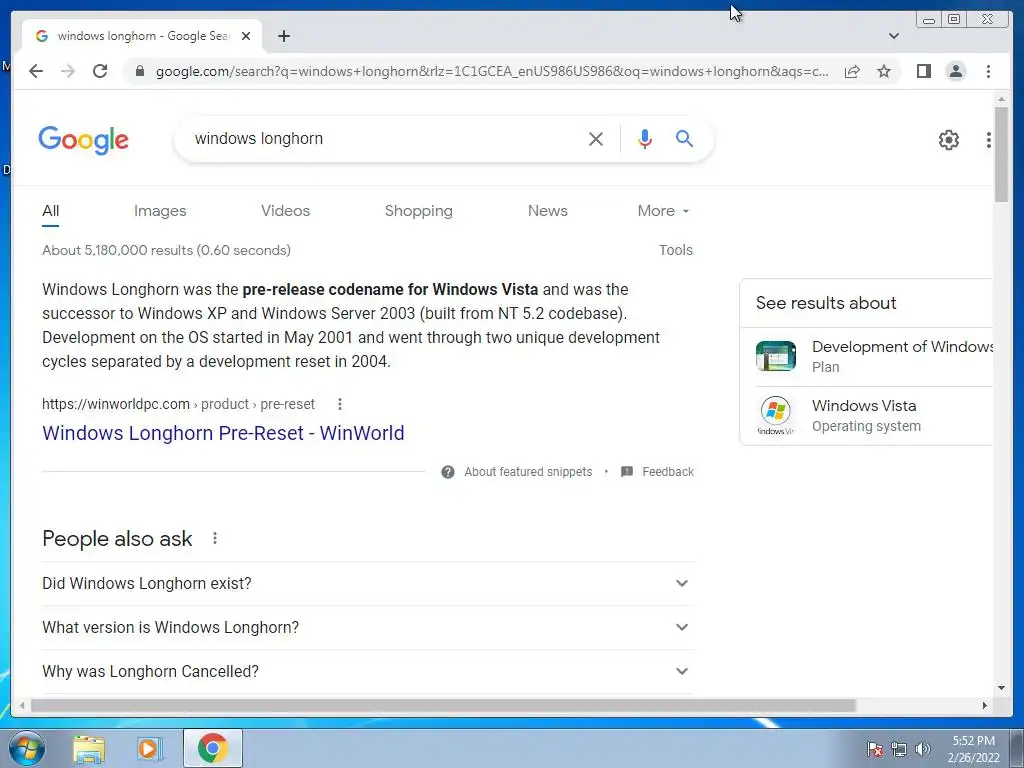Screen dimensions: 1024x768
Task: Click the scrollbar up arrow
Action: point(1002,99)
